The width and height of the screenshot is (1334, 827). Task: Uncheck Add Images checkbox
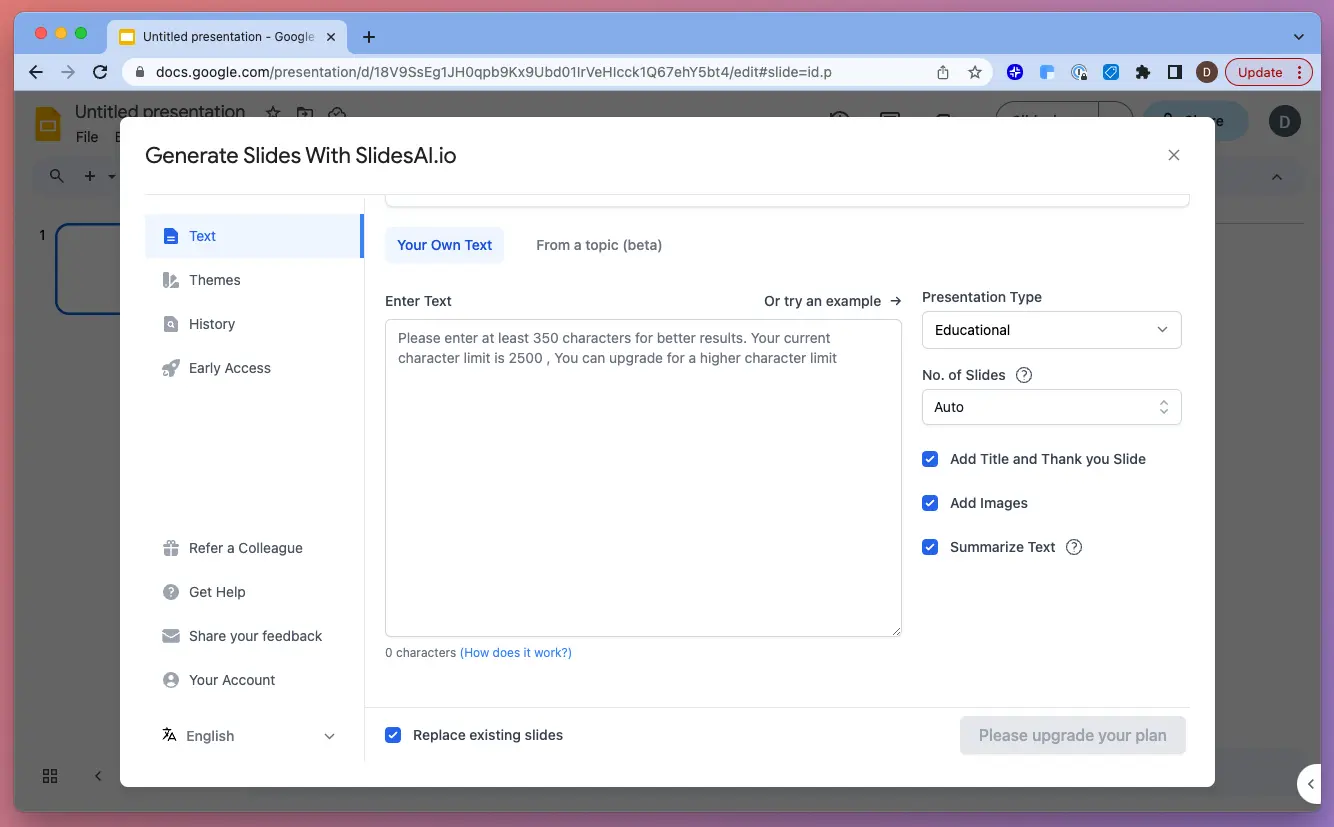pyautogui.click(x=930, y=503)
